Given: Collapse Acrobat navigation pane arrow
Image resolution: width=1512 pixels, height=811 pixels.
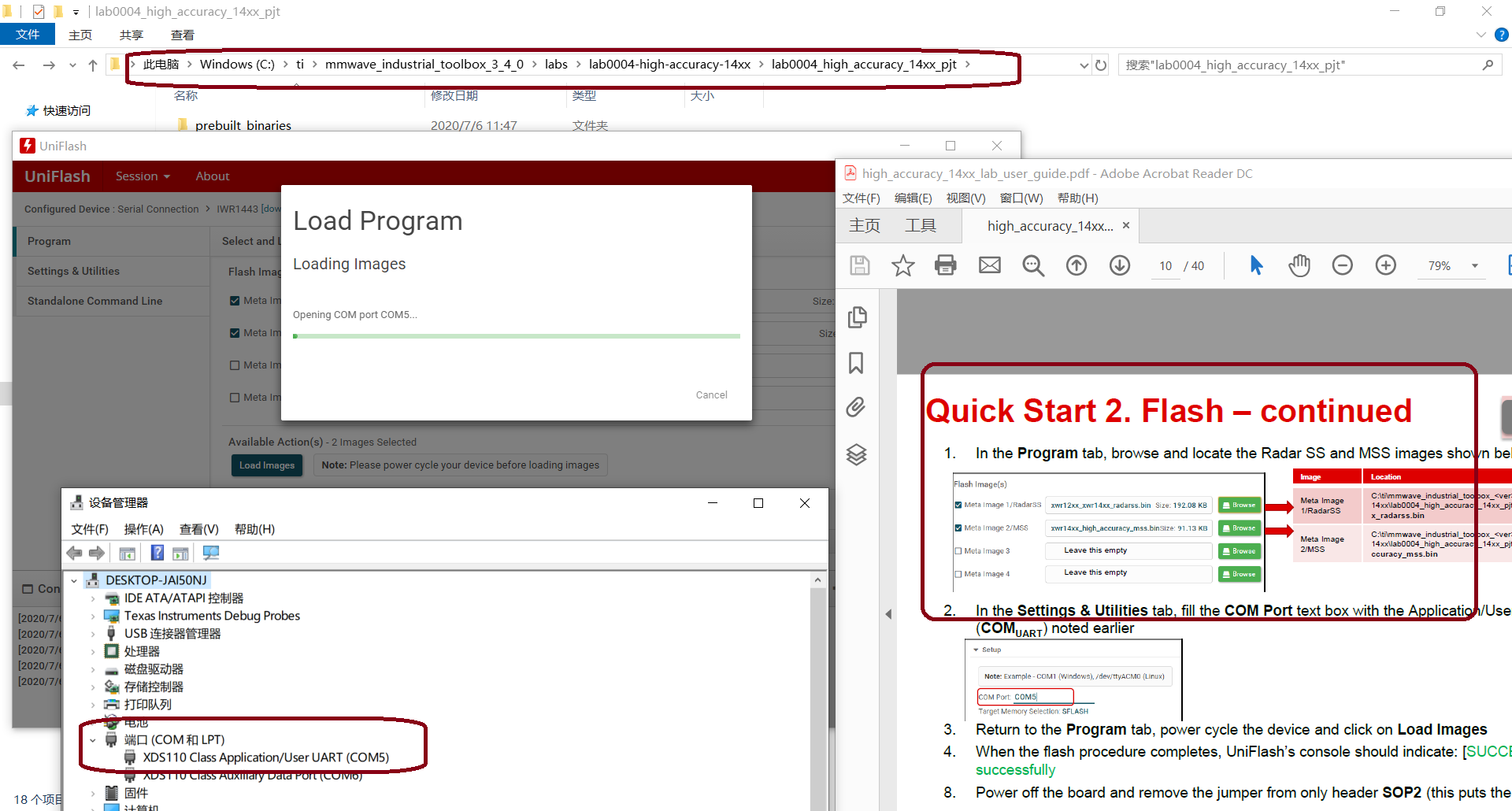Looking at the screenshot, I should [x=888, y=614].
